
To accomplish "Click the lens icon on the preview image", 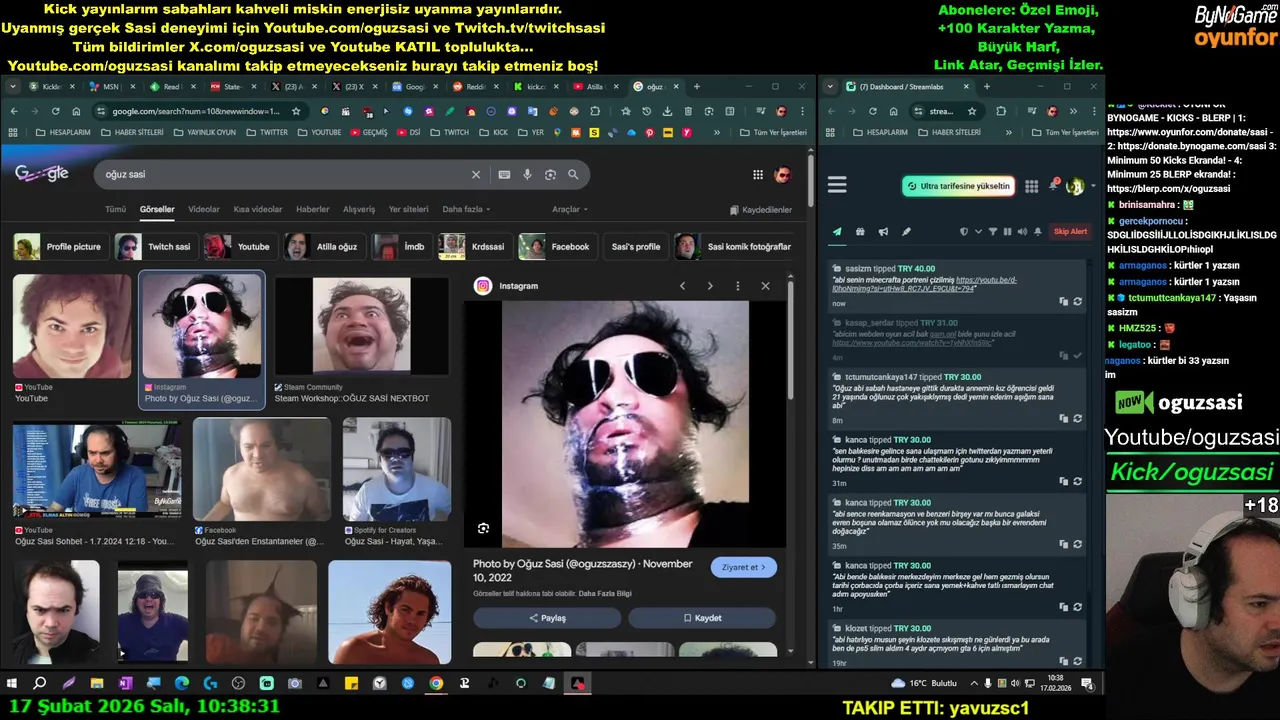I will click(x=484, y=528).
